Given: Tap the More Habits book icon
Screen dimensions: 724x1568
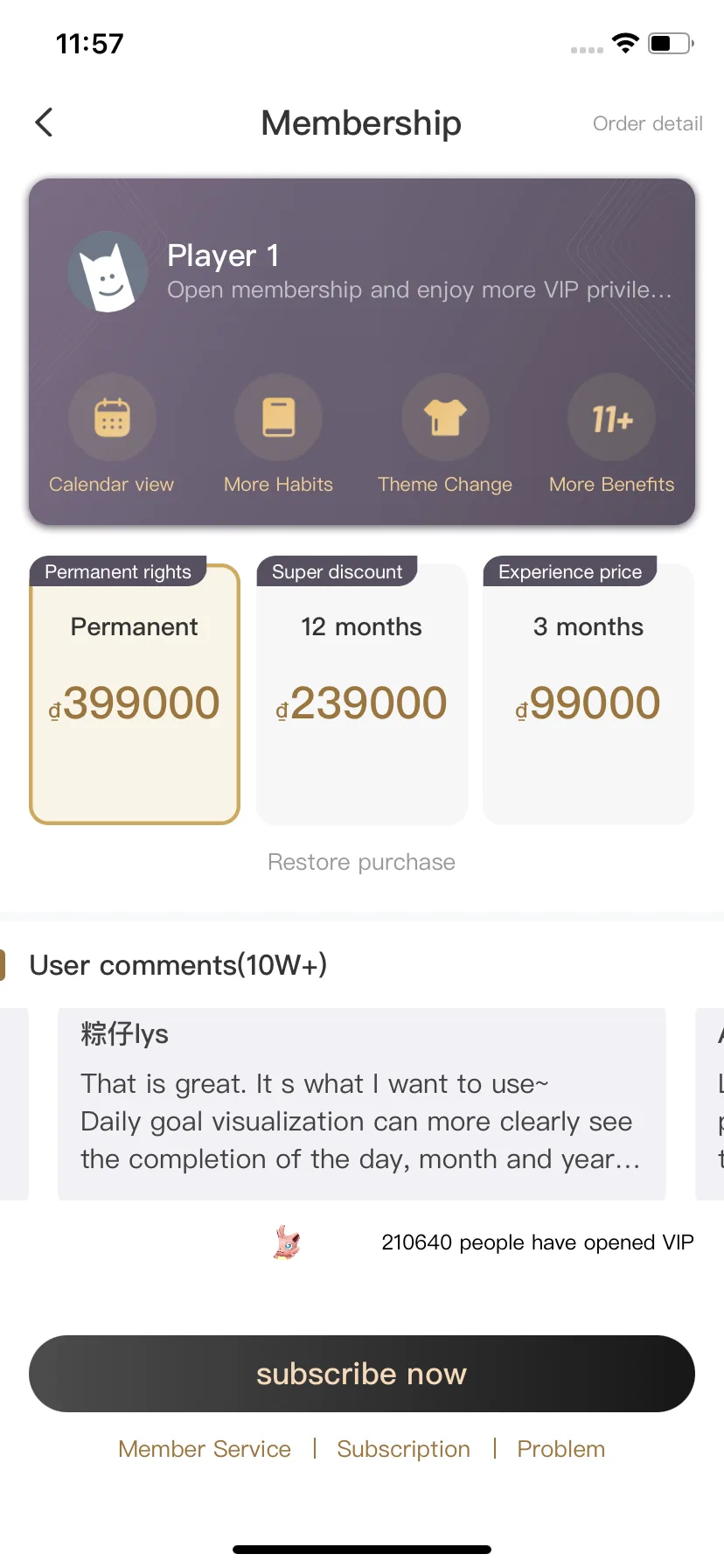Looking at the screenshot, I should (x=279, y=417).
